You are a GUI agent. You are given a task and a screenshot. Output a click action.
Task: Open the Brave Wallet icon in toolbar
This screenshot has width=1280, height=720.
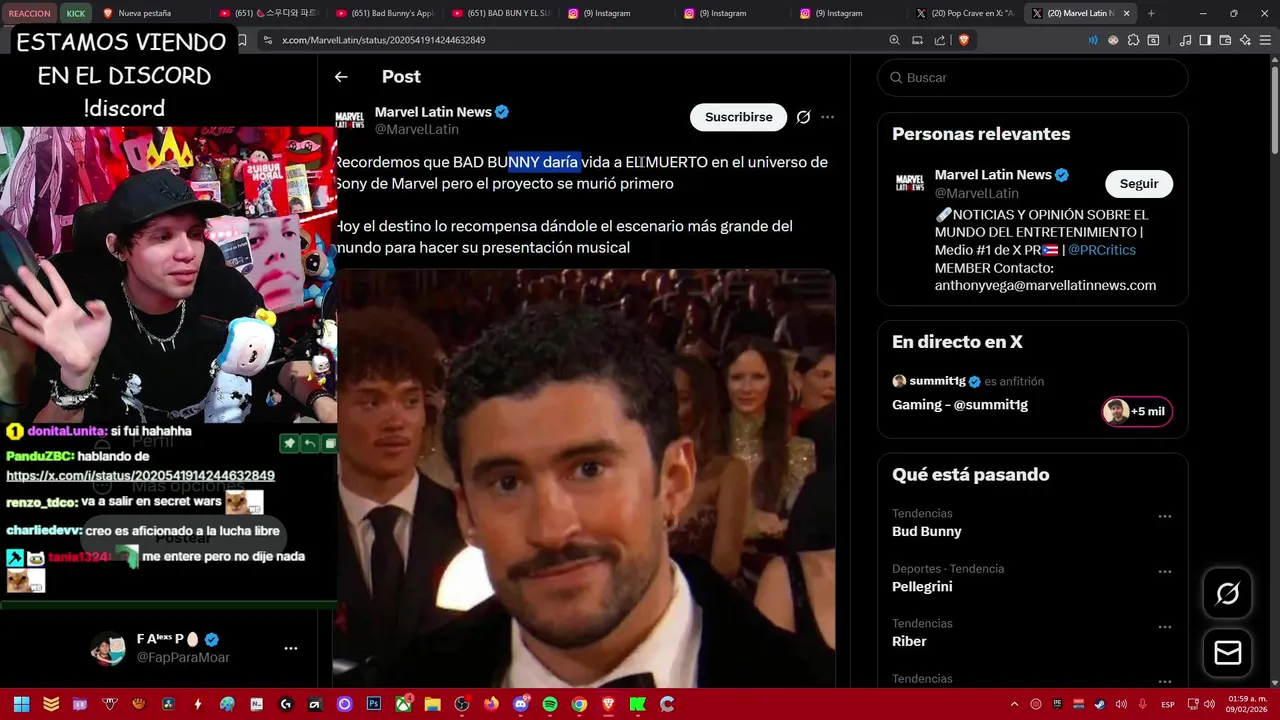coord(1225,40)
